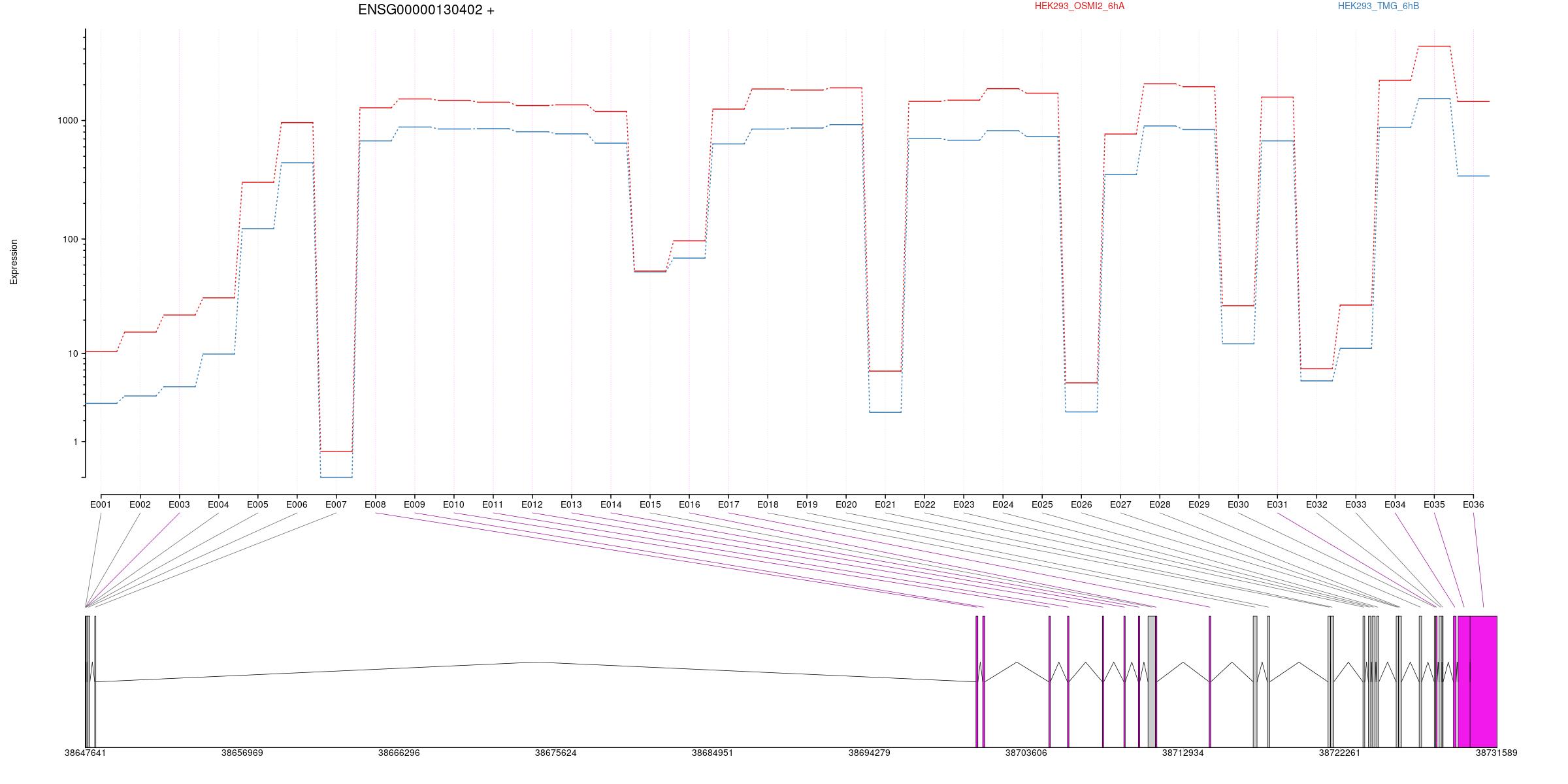Click the exon label E024
The width and height of the screenshot is (1568, 784).
1003,504
